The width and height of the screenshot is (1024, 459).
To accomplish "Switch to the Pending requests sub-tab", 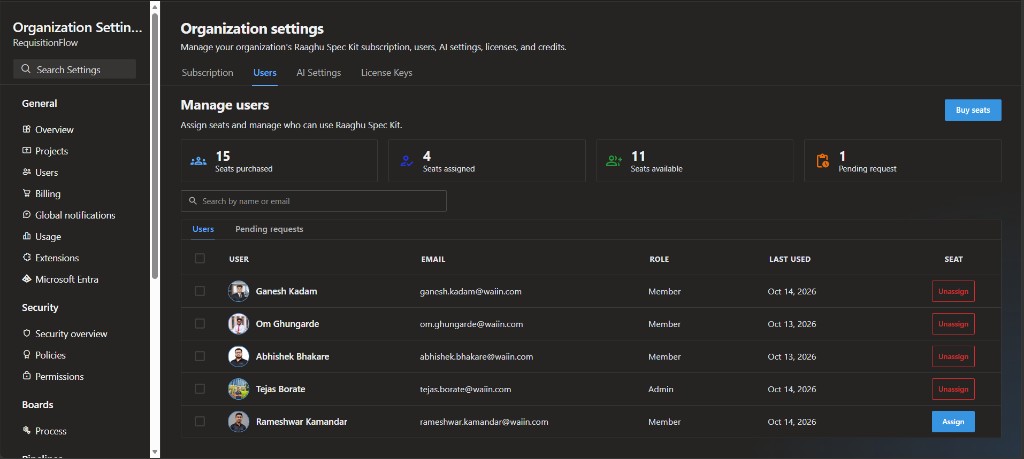I will (269, 229).
